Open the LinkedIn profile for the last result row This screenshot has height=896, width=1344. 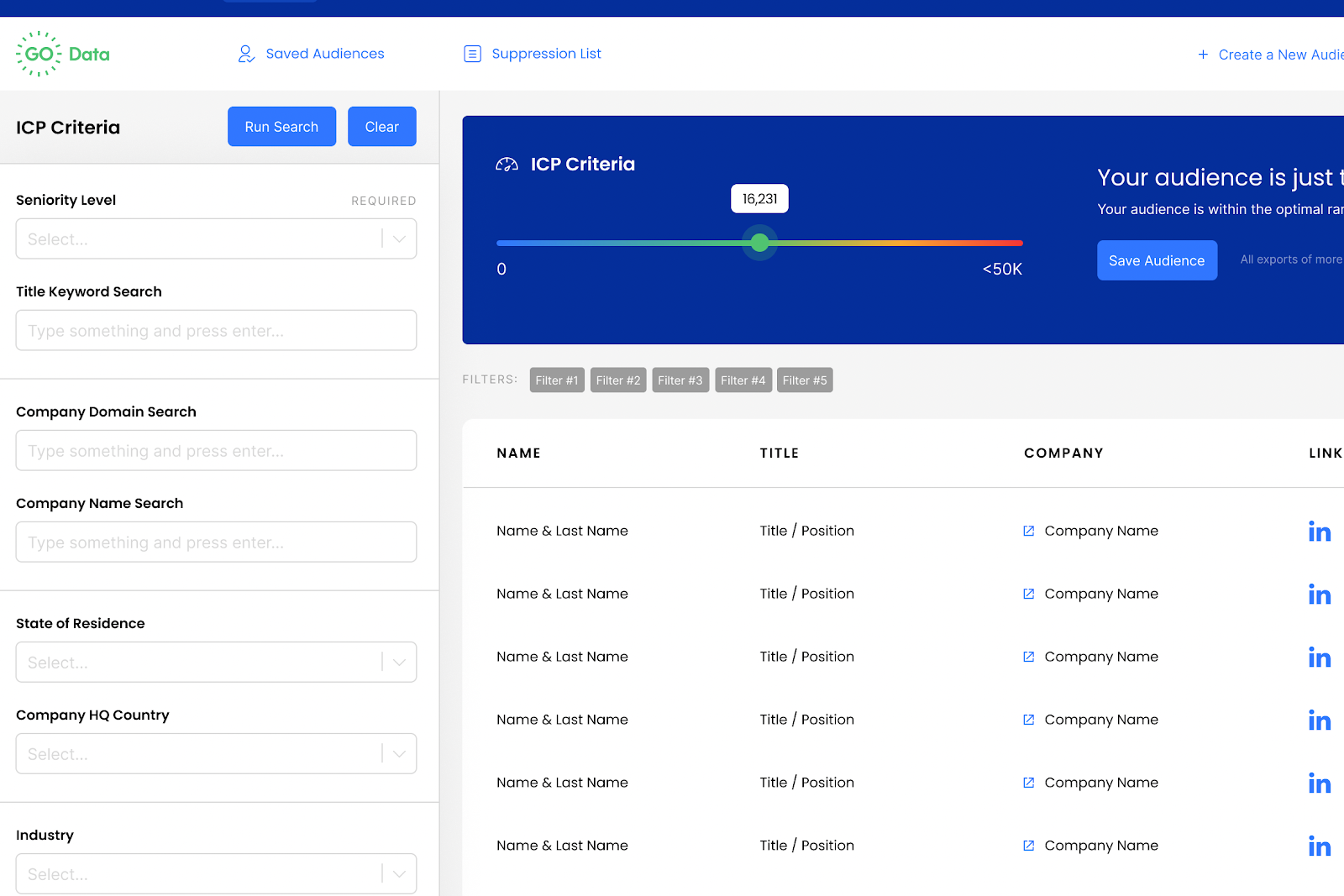click(1320, 846)
